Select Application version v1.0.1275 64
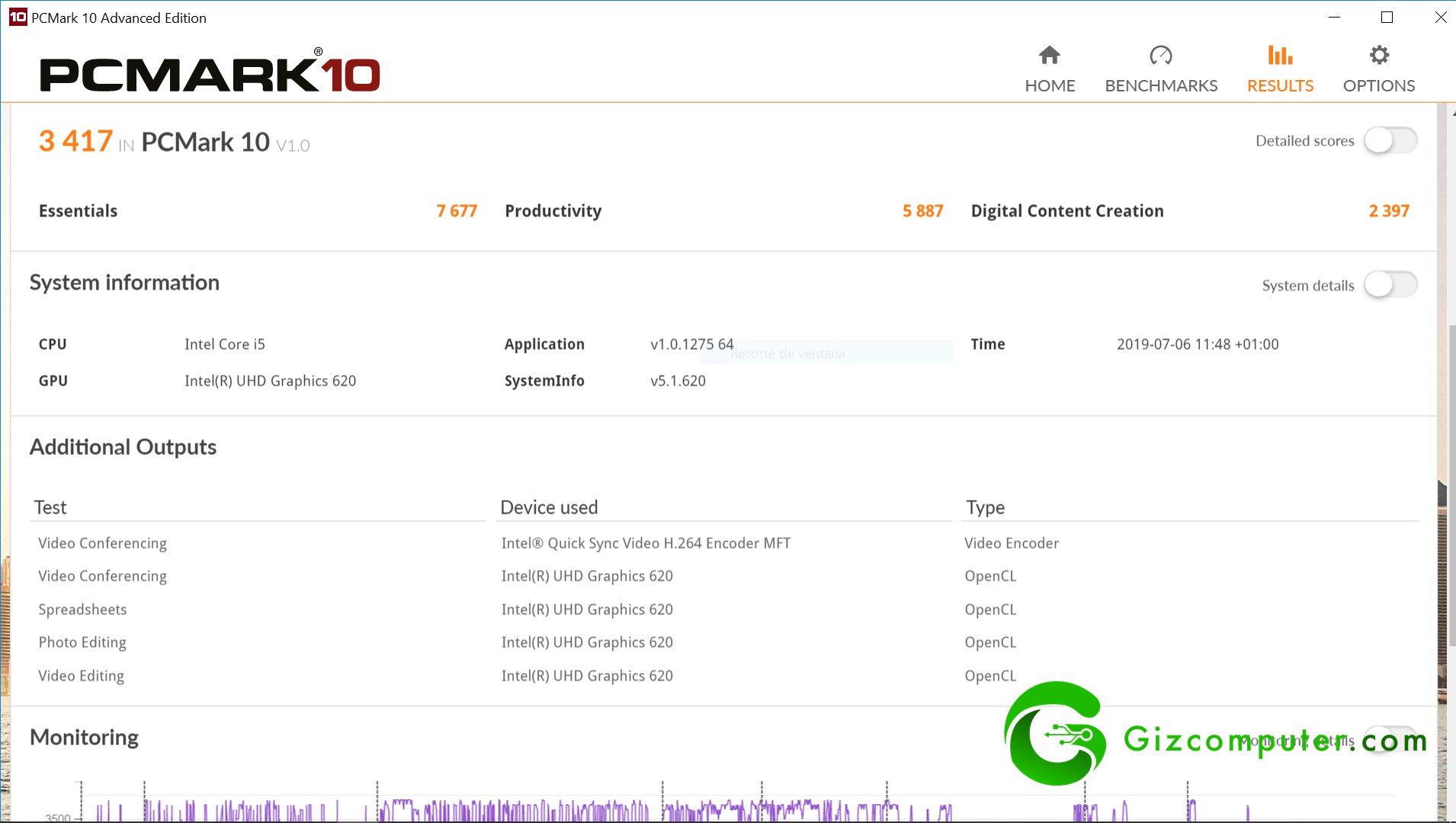 (x=691, y=344)
